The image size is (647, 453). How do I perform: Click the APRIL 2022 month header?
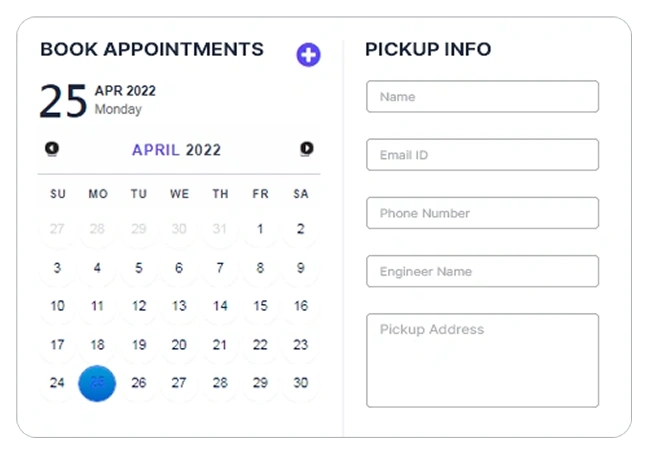click(x=176, y=150)
